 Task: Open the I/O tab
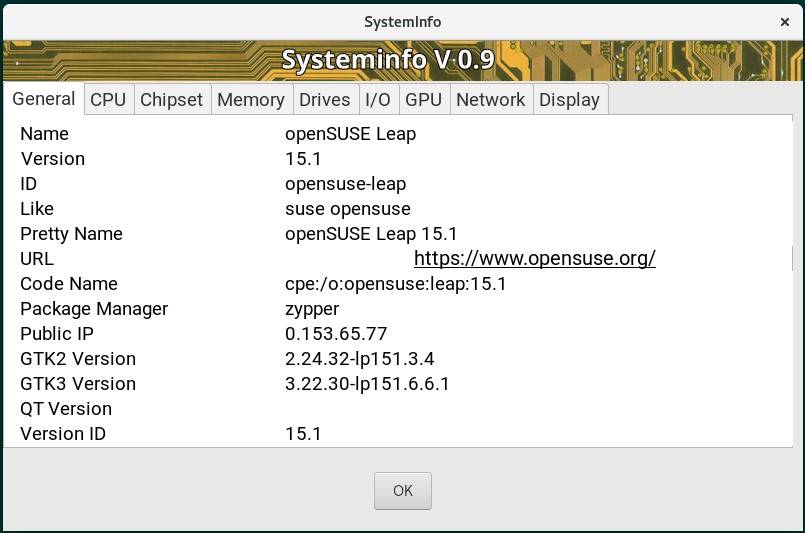(x=377, y=99)
